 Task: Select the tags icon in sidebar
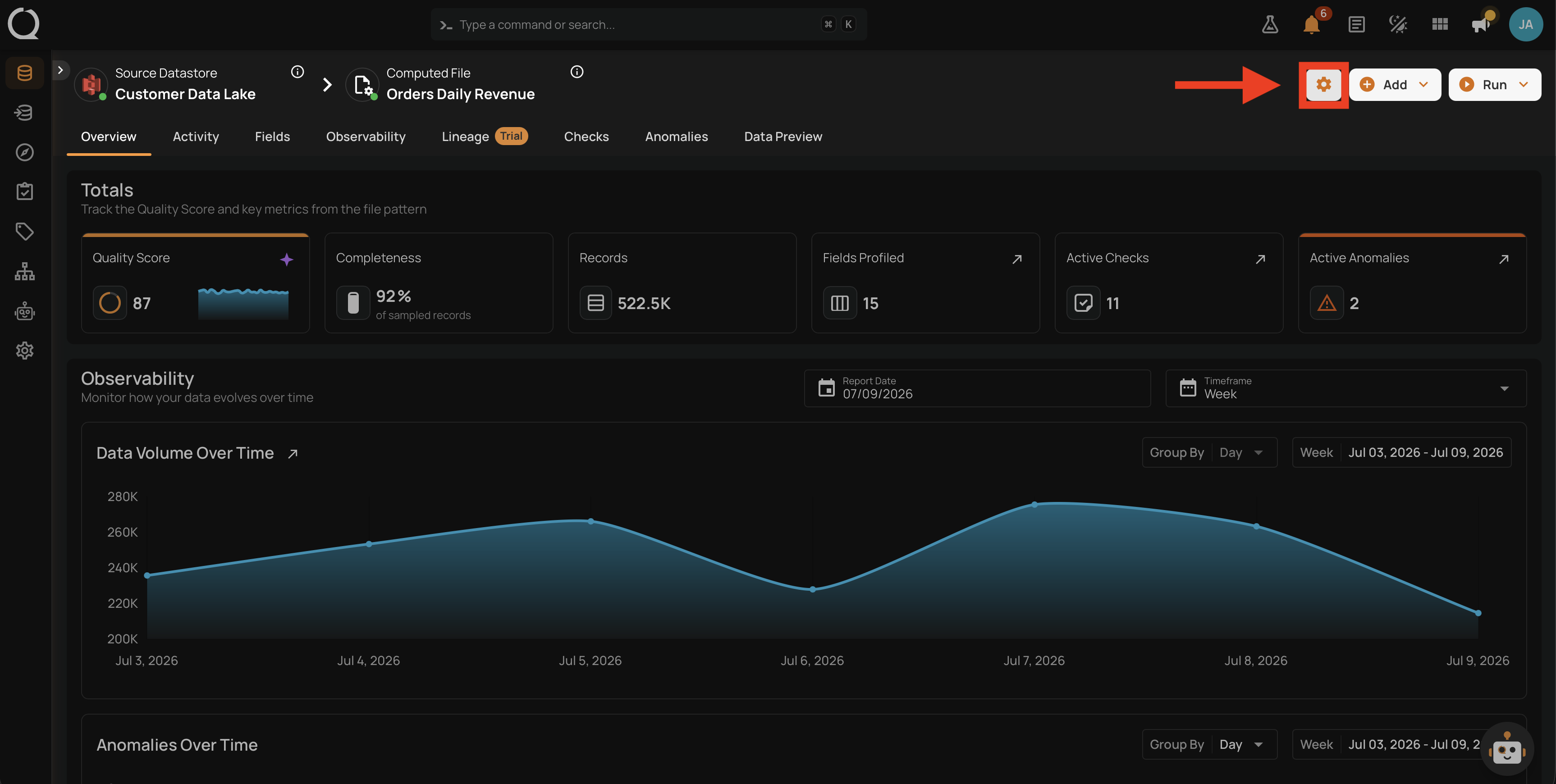pos(25,231)
